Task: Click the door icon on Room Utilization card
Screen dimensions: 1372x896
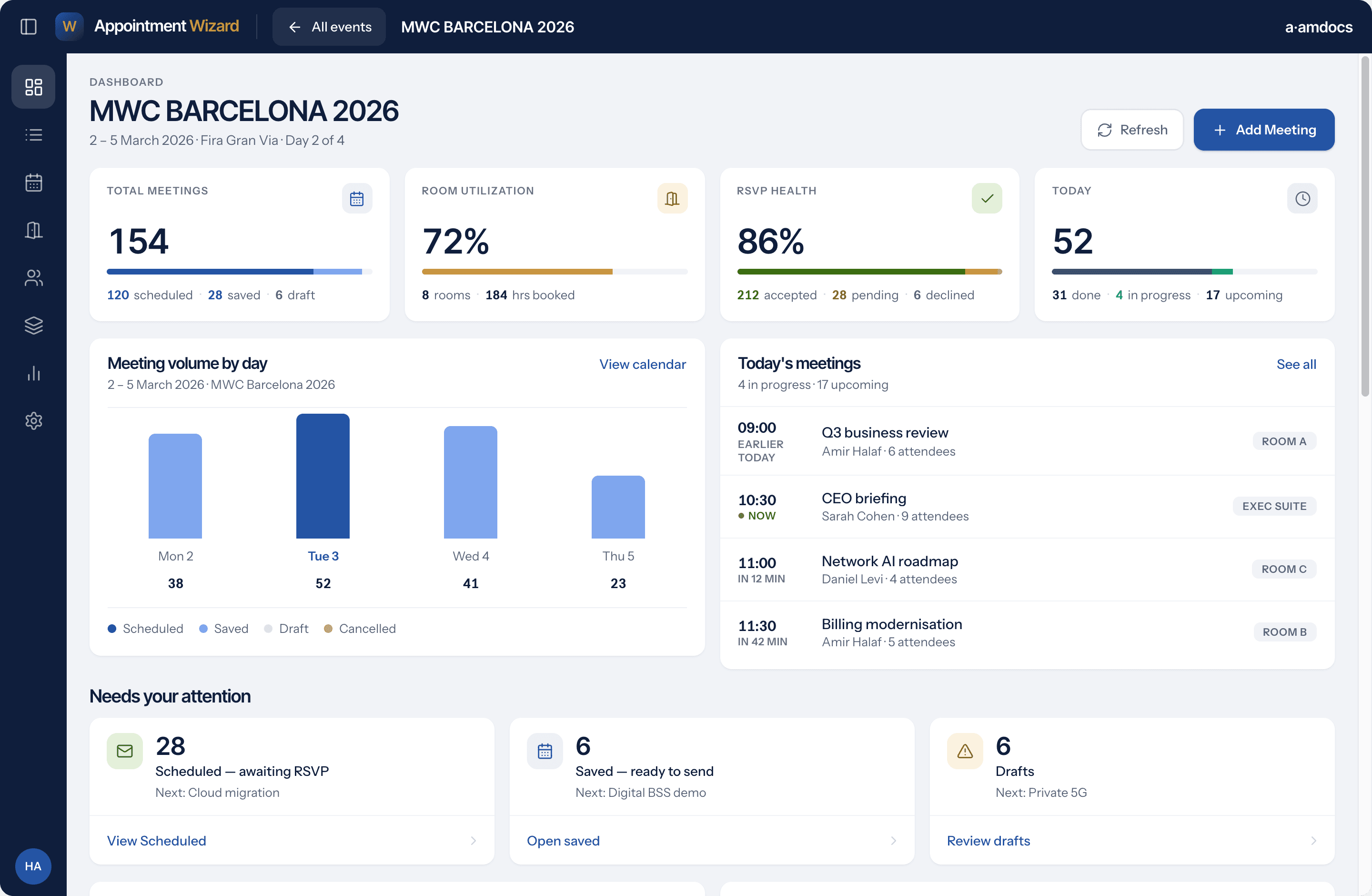Action: coord(672,198)
